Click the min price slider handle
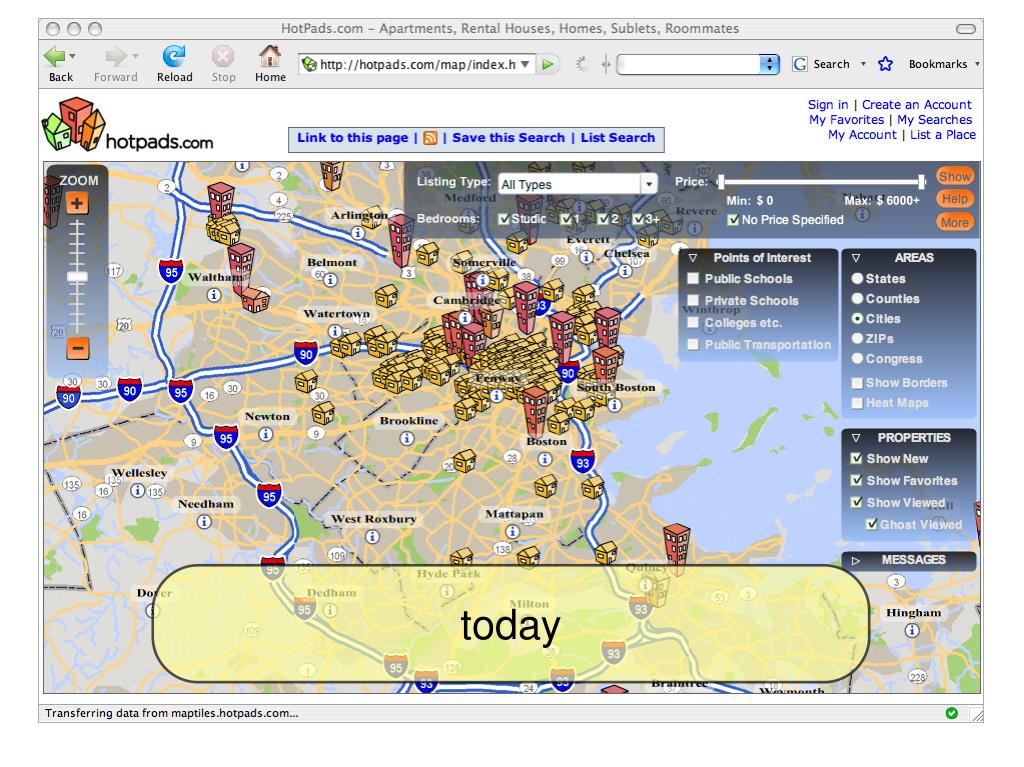Screen dimensions: 1024x767 pos(720,182)
